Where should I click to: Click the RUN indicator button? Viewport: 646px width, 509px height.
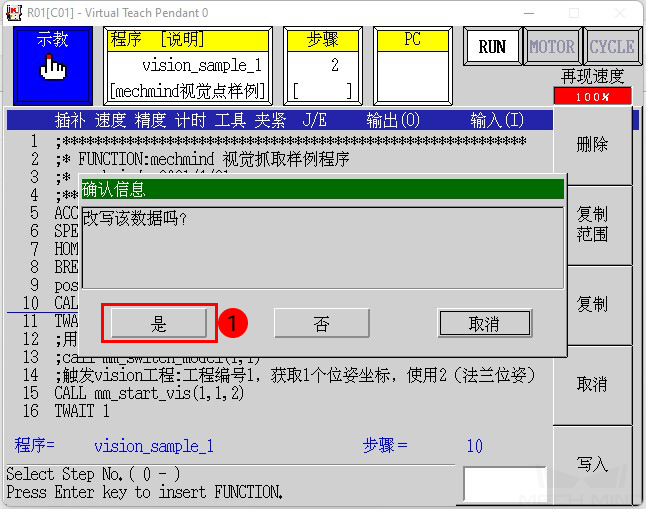tap(492, 47)
